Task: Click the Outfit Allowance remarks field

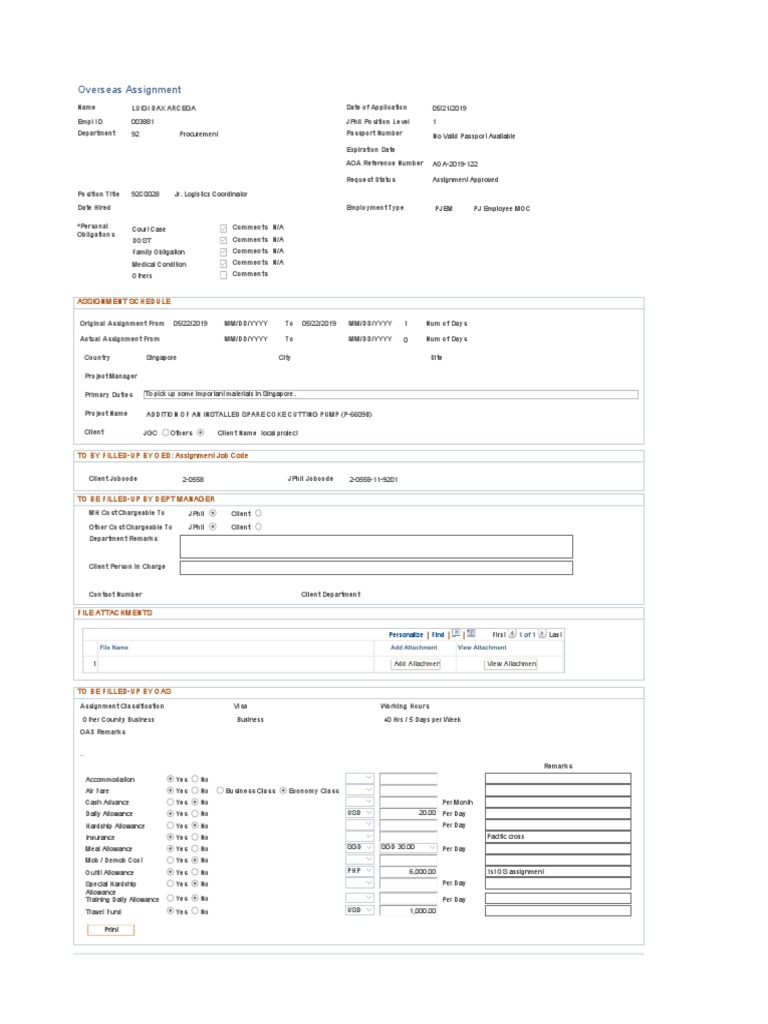Action: [x=558, y=871]
